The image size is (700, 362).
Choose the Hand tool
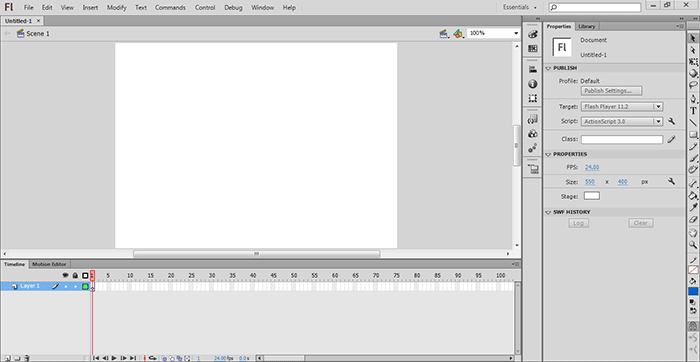click(693, 233)
